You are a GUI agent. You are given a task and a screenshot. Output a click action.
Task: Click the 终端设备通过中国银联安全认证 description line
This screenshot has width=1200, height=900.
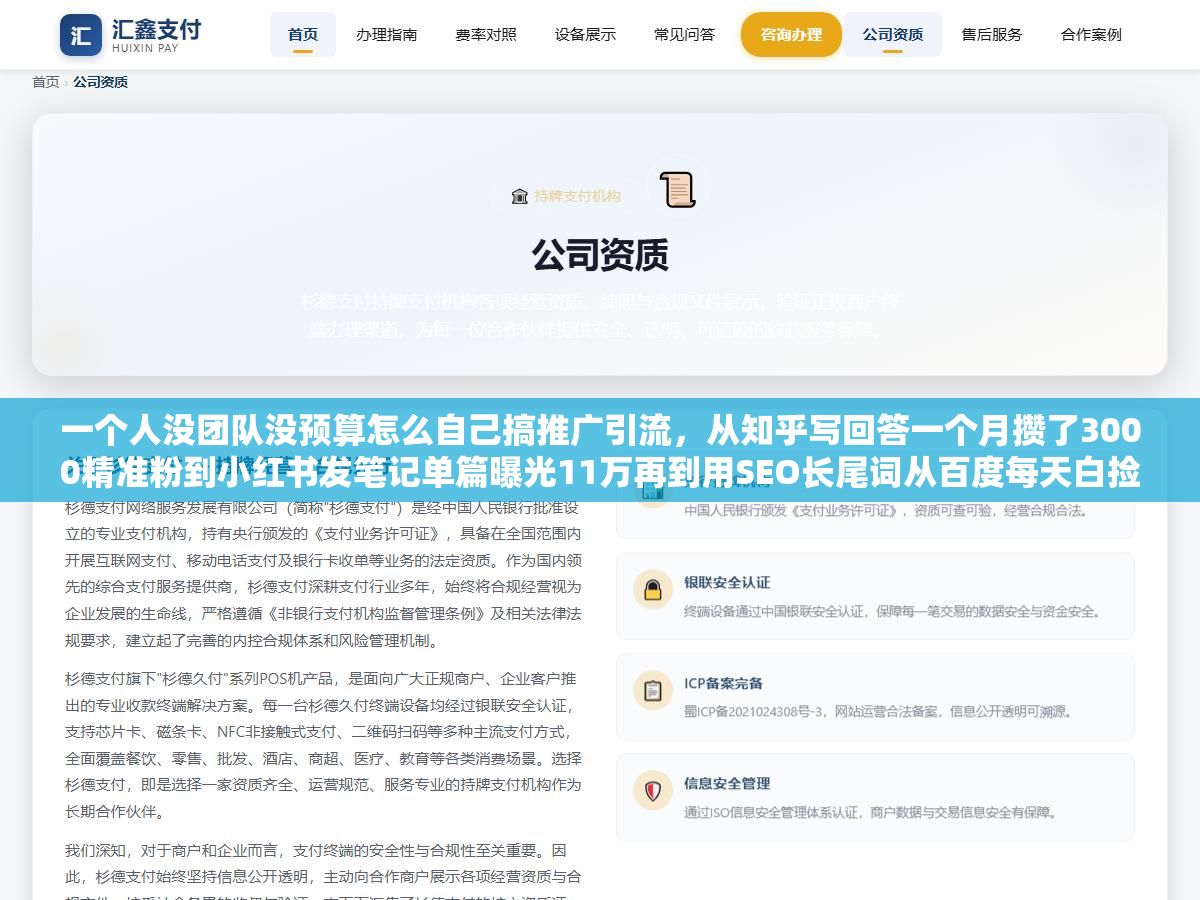point(892,611)
